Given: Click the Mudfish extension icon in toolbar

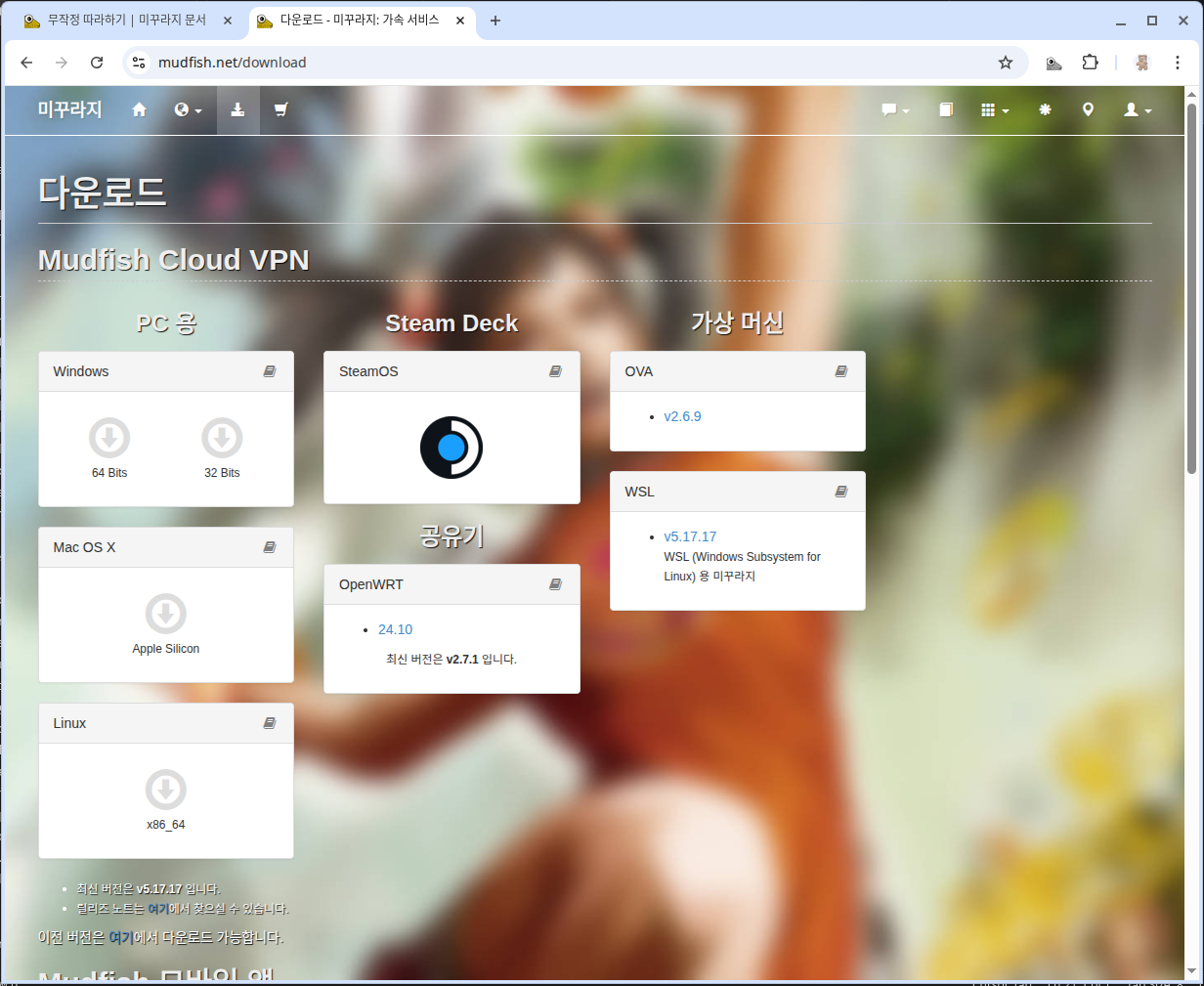Looking at the screenshot, I should pos(1053,63).
